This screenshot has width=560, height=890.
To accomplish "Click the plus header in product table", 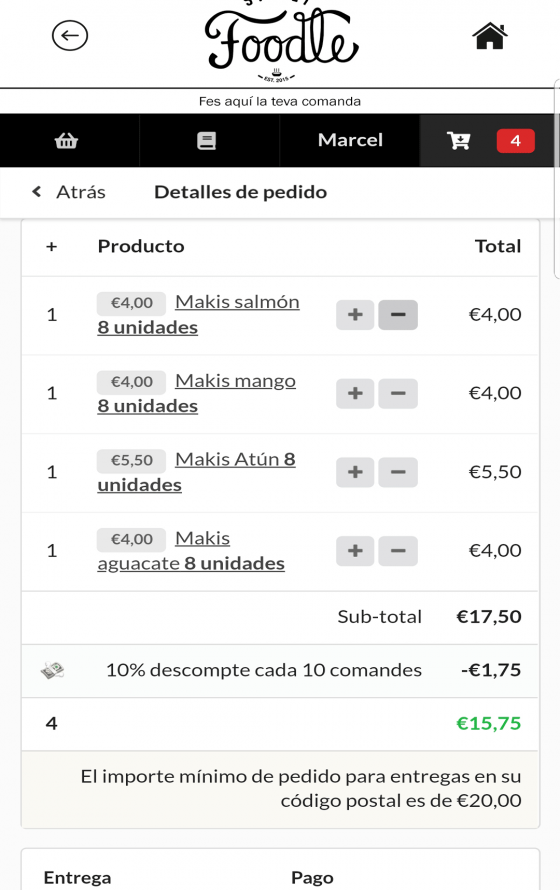I will (x=52, y=246).
